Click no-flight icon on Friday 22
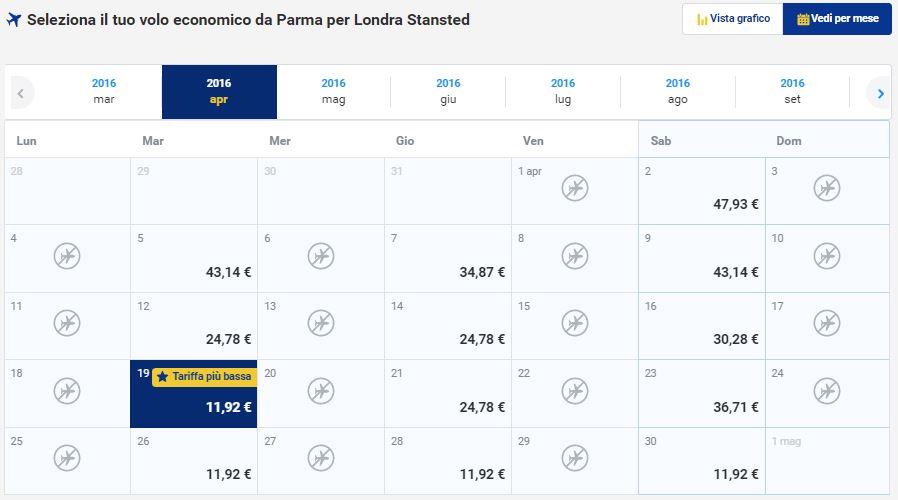Image resolution: width=898 pixels, height=500 pixels. click(x=574, y=391)
